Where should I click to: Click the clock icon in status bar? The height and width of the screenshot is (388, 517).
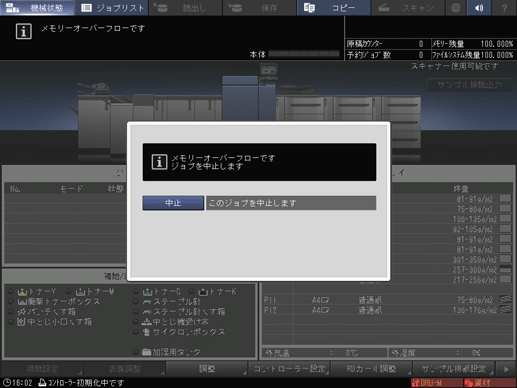tap(7, 383)
